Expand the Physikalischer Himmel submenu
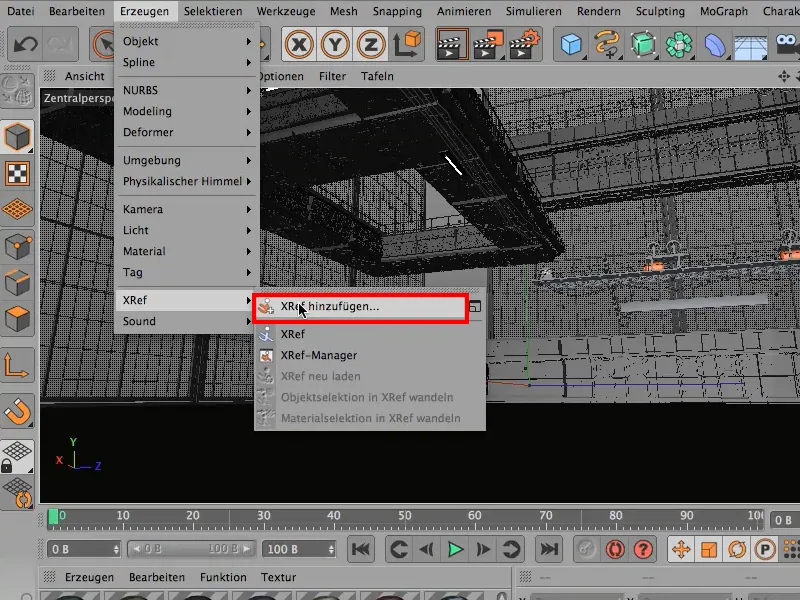This screenshot has height=600, width=800. (x=187, y=181)
